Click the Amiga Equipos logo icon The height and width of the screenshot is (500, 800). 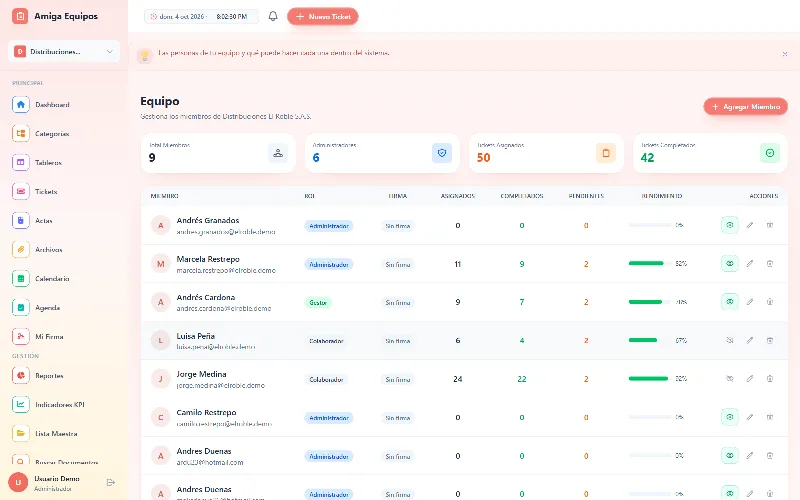[20, 16]
